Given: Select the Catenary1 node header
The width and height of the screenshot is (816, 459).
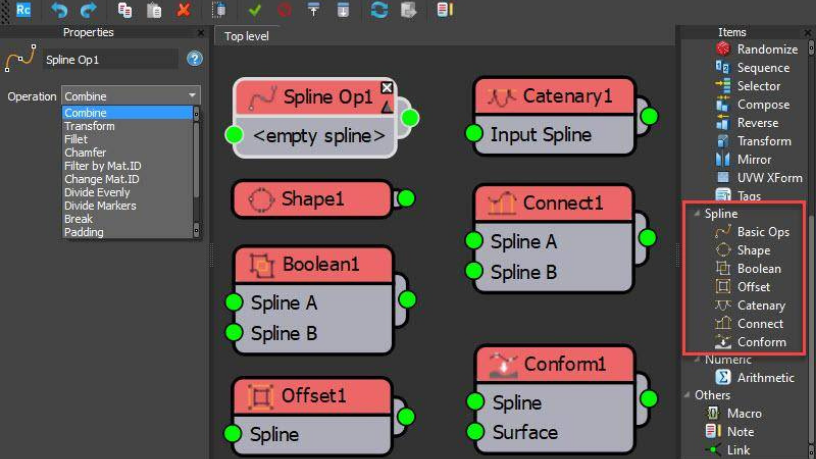Looking at the screenshot, I should pyautogui.click(x=554, y=96).
